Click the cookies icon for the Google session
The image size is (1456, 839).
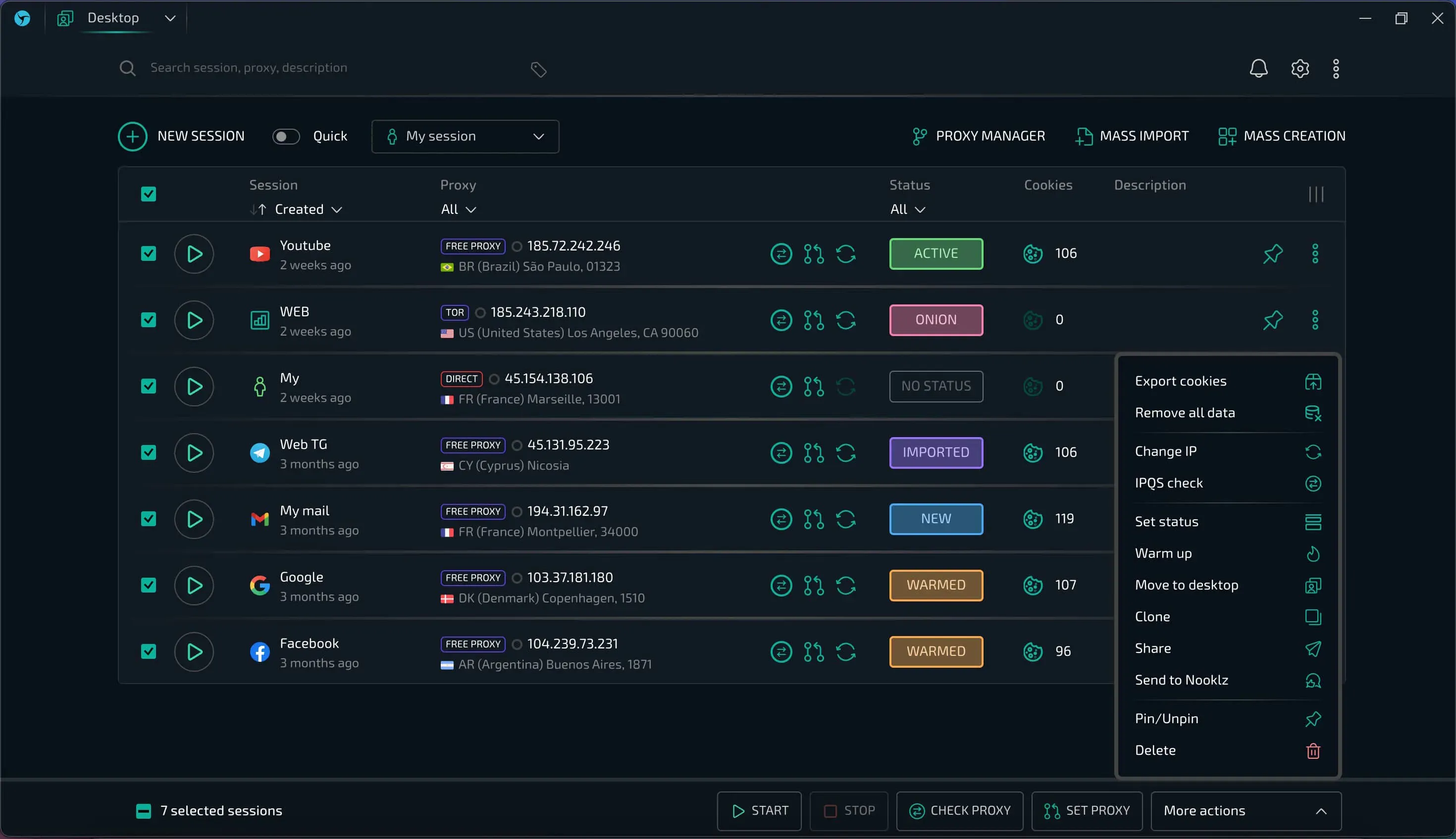[x=1033, y=586]
